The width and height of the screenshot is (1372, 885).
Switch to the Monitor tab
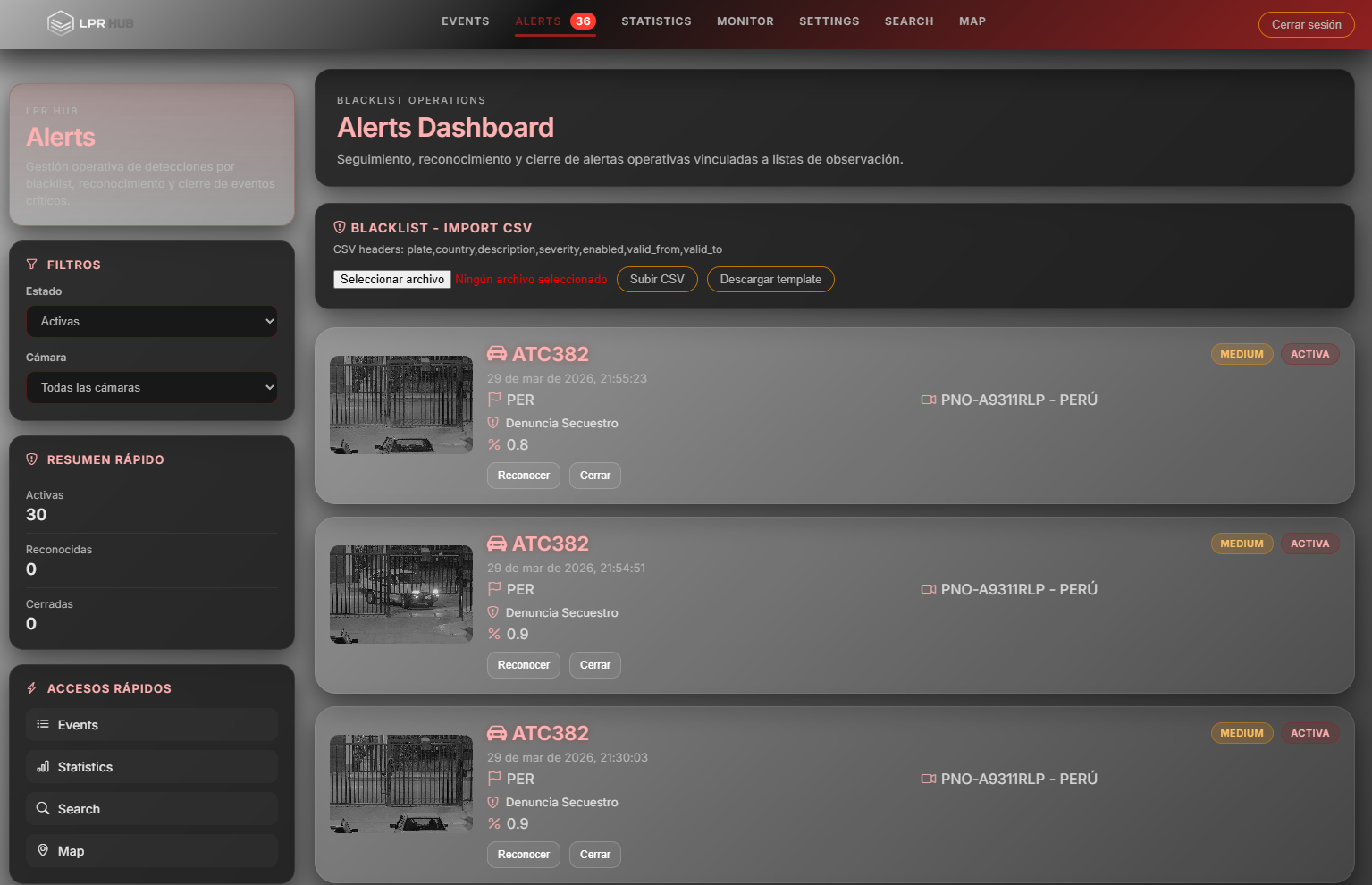[x=745, y=21]
